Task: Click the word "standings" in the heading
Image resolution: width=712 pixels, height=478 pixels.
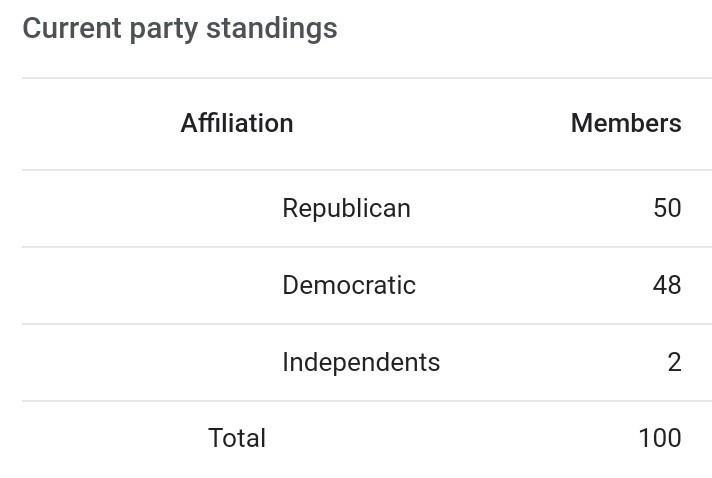Action: click(x=272, y=28)
